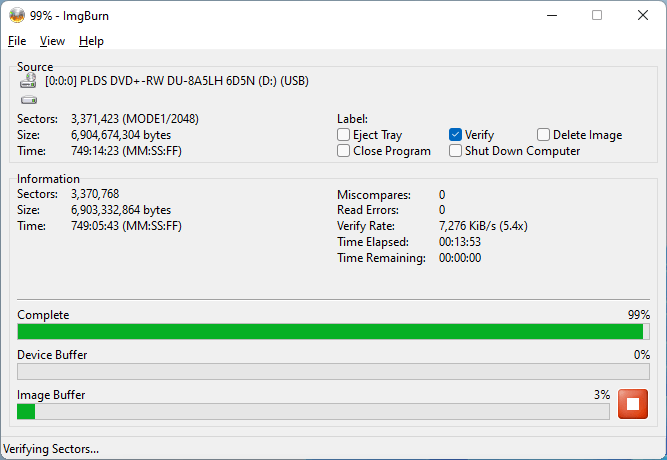Image resolution: width=667 pixels, height=460 pixels.
Task: Open the Help menu
Action: click(x=91, y=41)
